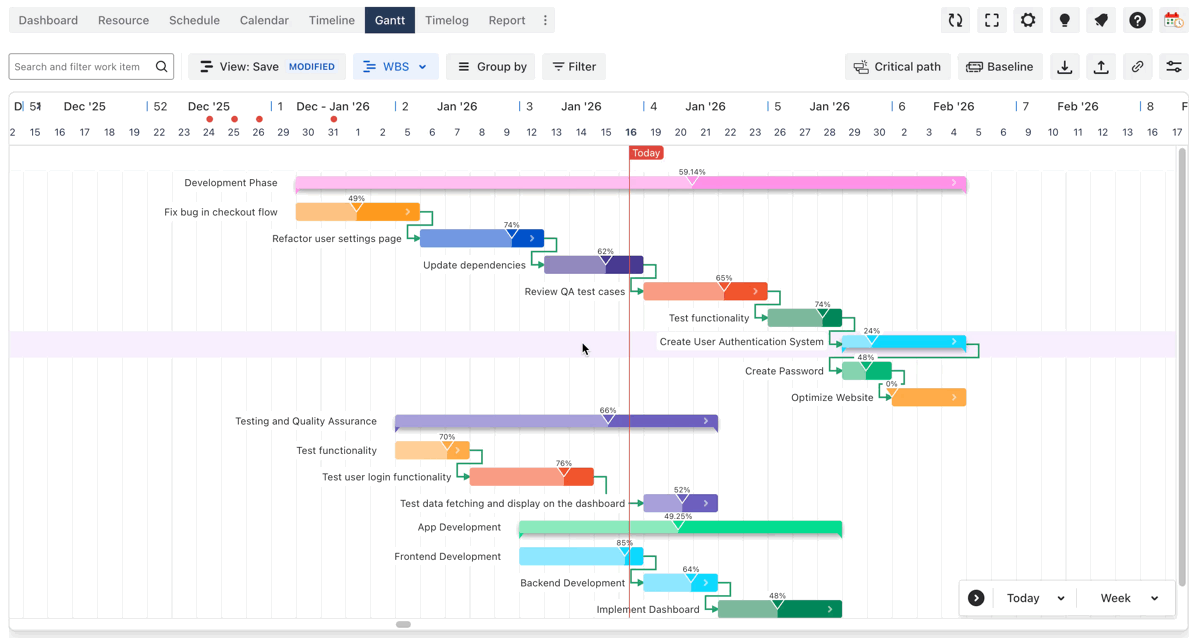
Task: Expand the Week zoom level dropdown
Action: coord(1129,598)
